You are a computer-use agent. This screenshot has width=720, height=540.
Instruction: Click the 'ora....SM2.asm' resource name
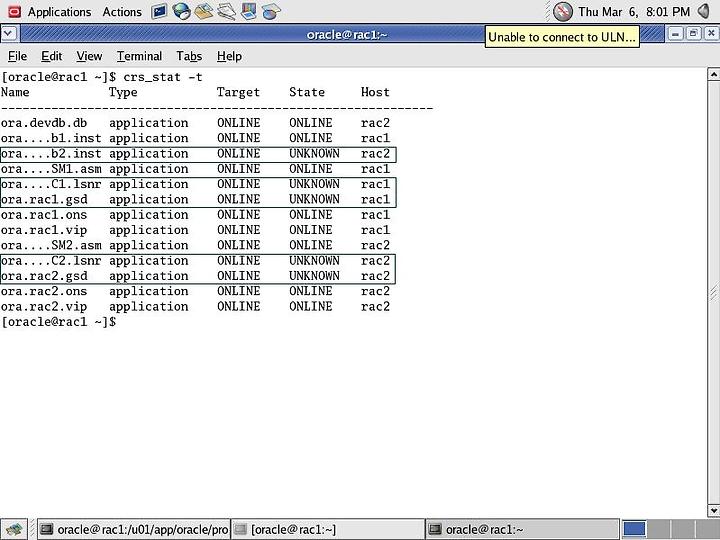tap(51, 245)
